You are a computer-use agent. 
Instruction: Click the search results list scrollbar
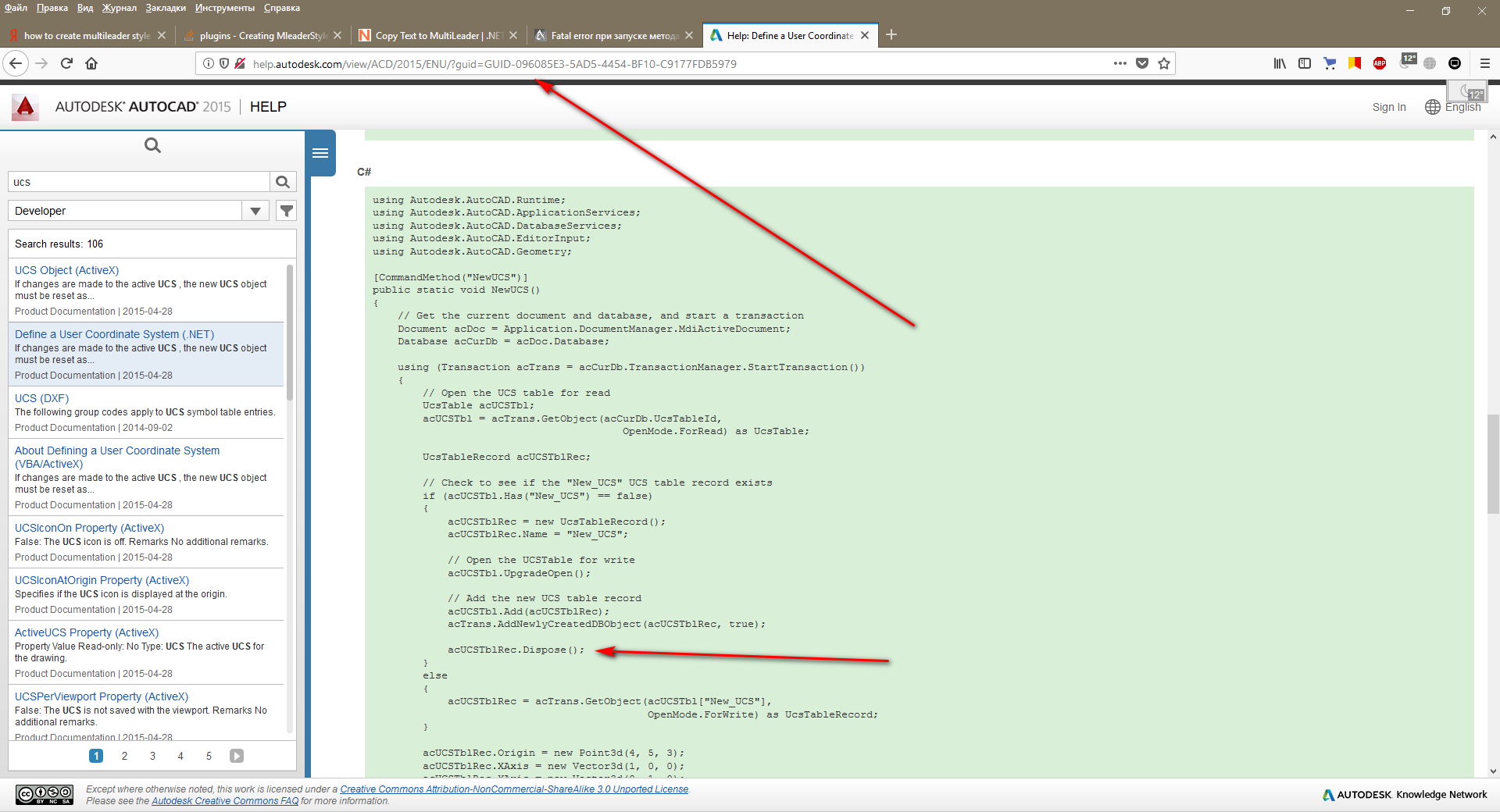290,332
